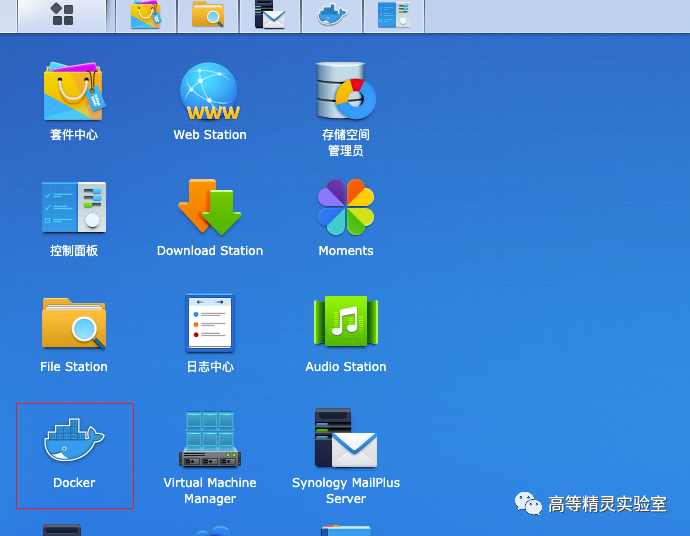Click the 'Docker' label in the app grid
Viewport: 690px width, 536px height.
[74, 483]
